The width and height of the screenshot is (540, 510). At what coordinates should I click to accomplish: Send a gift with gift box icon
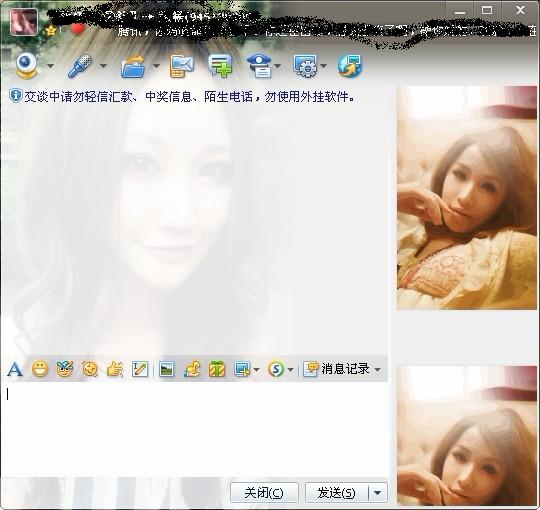[217, 369]
